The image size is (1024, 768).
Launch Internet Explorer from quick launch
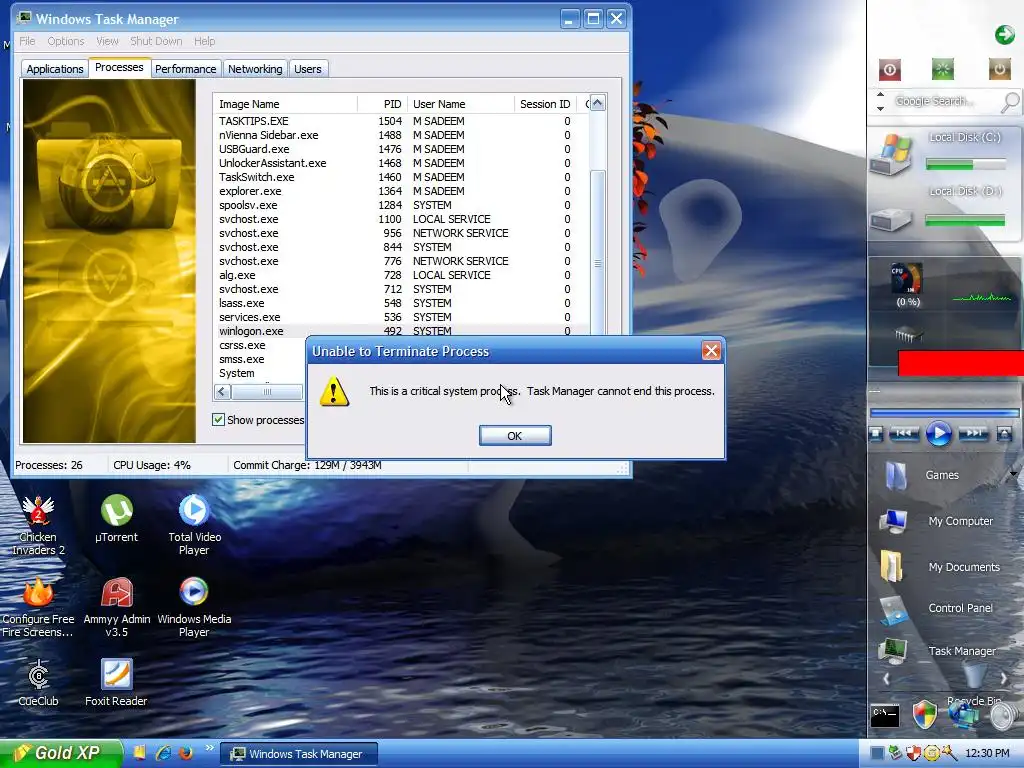[x=163, y=753]
